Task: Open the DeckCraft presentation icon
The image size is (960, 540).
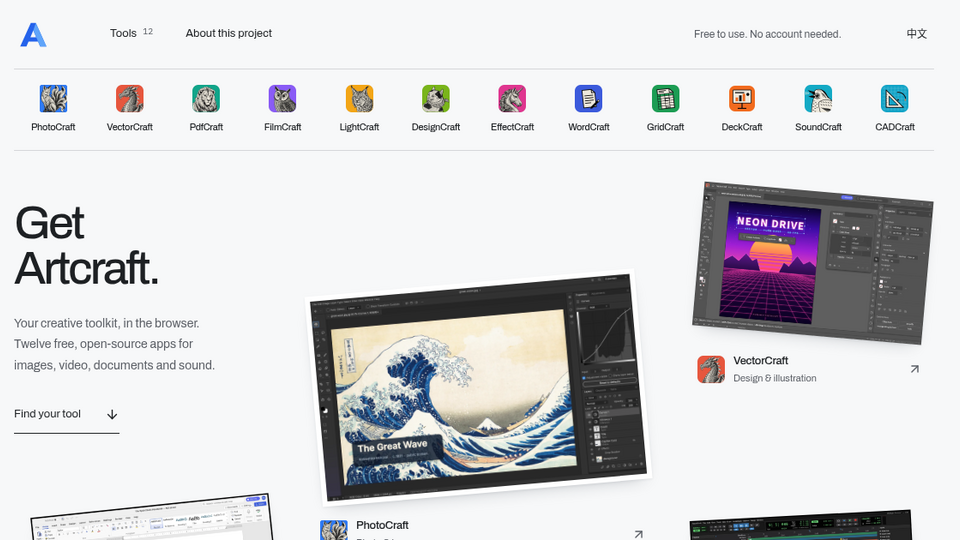Action: (742, 99)
